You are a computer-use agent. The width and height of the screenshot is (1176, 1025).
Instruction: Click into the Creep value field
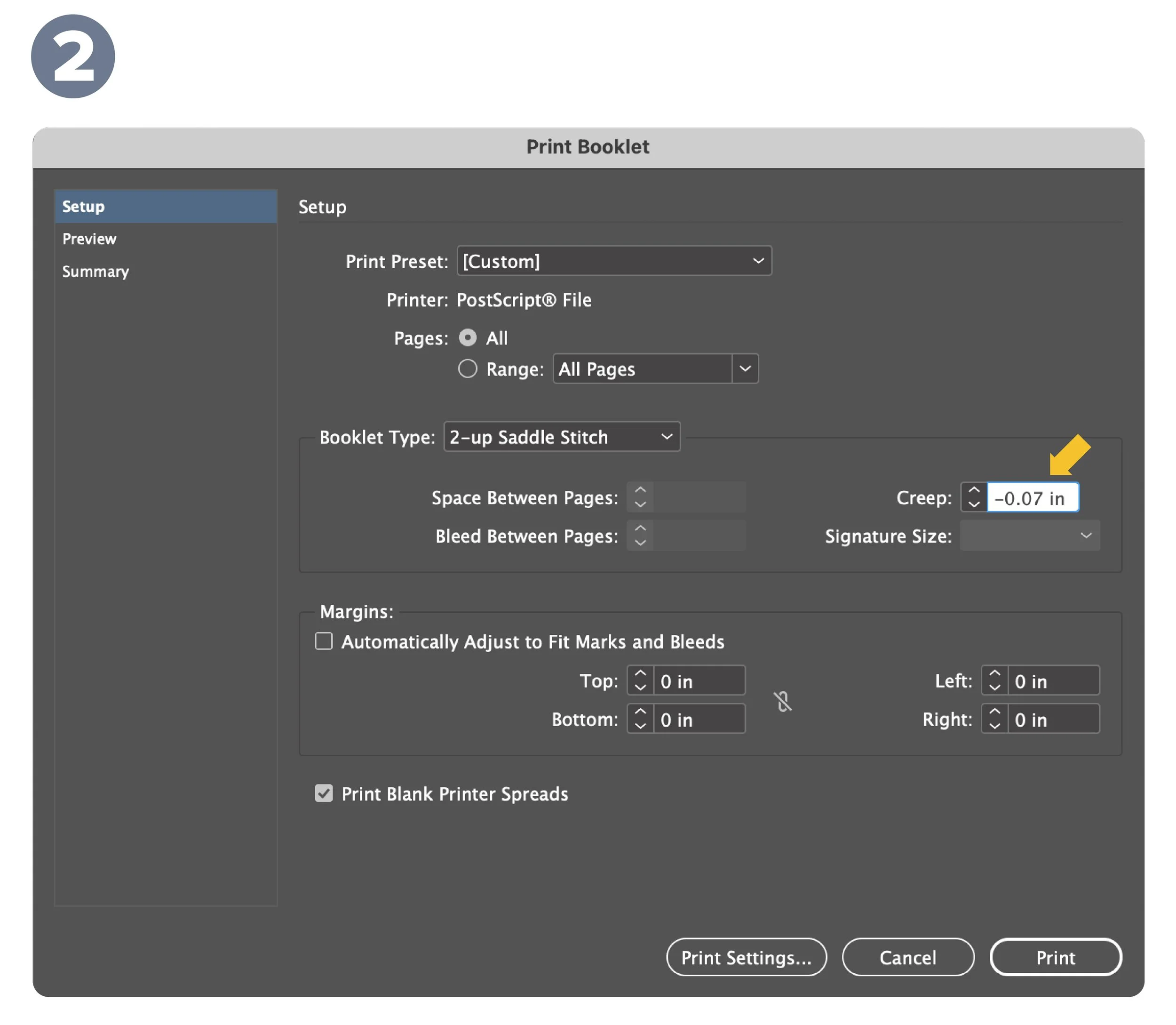tap(1032, 498)
